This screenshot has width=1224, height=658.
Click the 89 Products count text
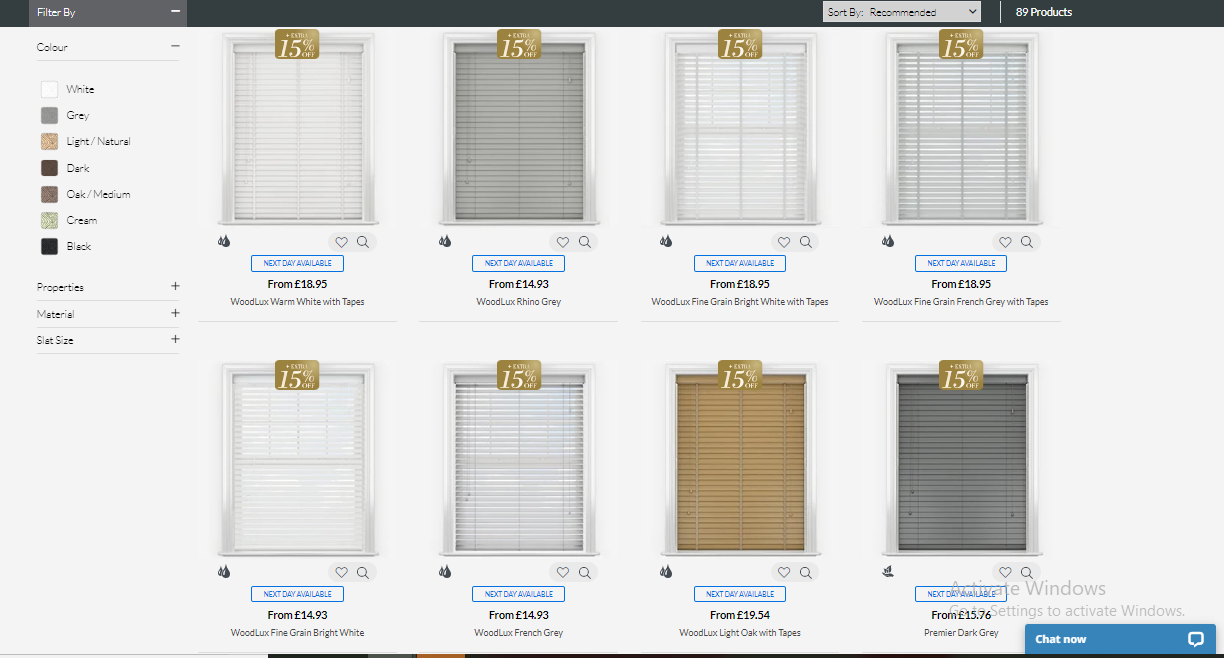(1043, 12)
